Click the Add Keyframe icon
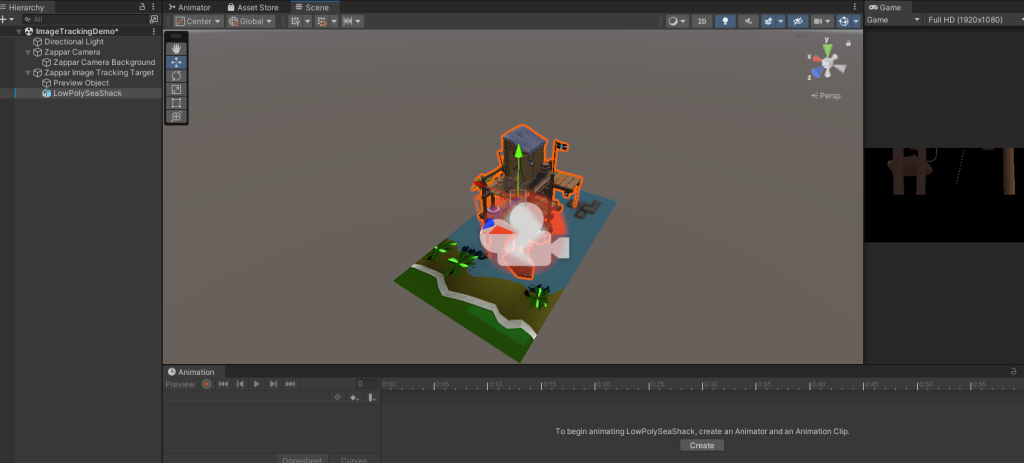This screenshot has height=463, width=1024. click(354, 398)
